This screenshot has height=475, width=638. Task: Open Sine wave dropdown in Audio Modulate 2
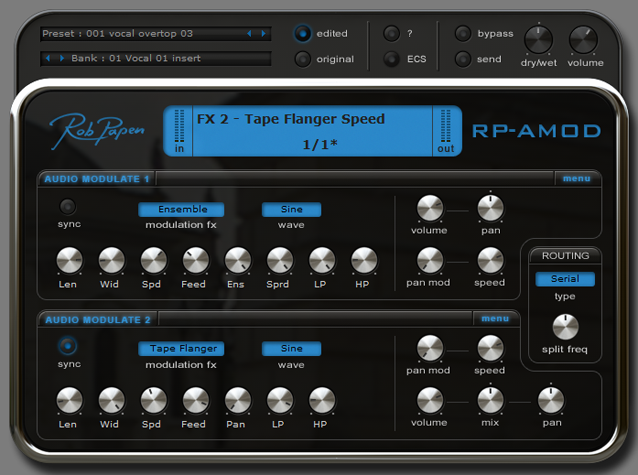click(x=291, y=348)
